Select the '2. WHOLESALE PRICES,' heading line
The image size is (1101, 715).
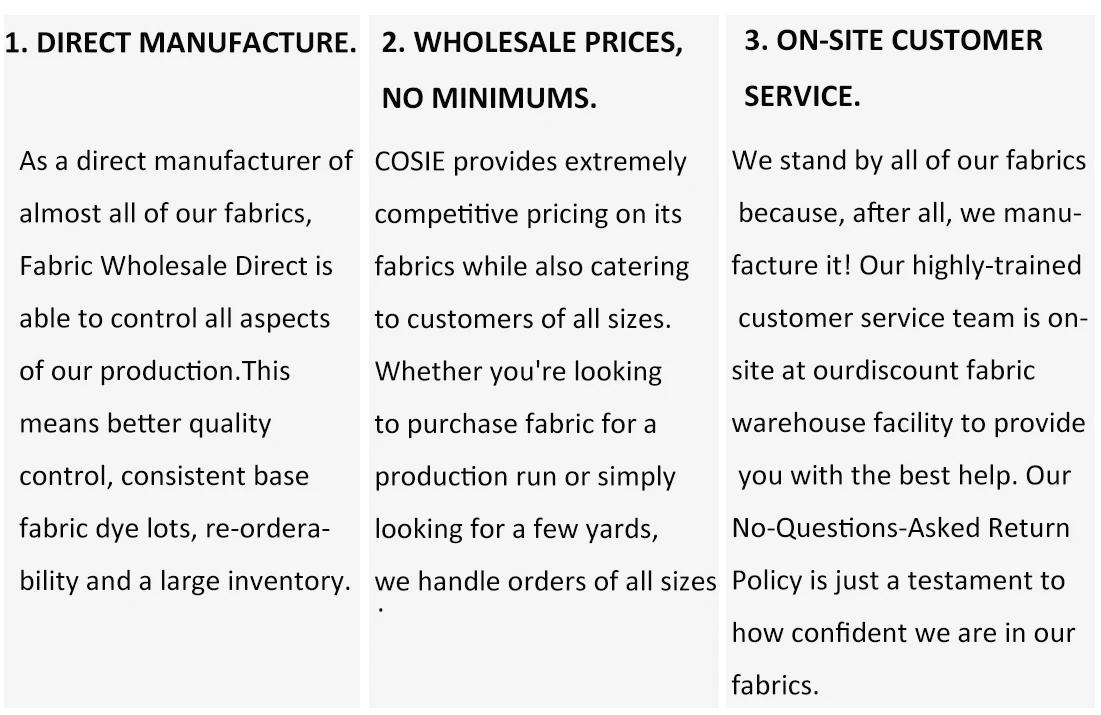point(532,43)
